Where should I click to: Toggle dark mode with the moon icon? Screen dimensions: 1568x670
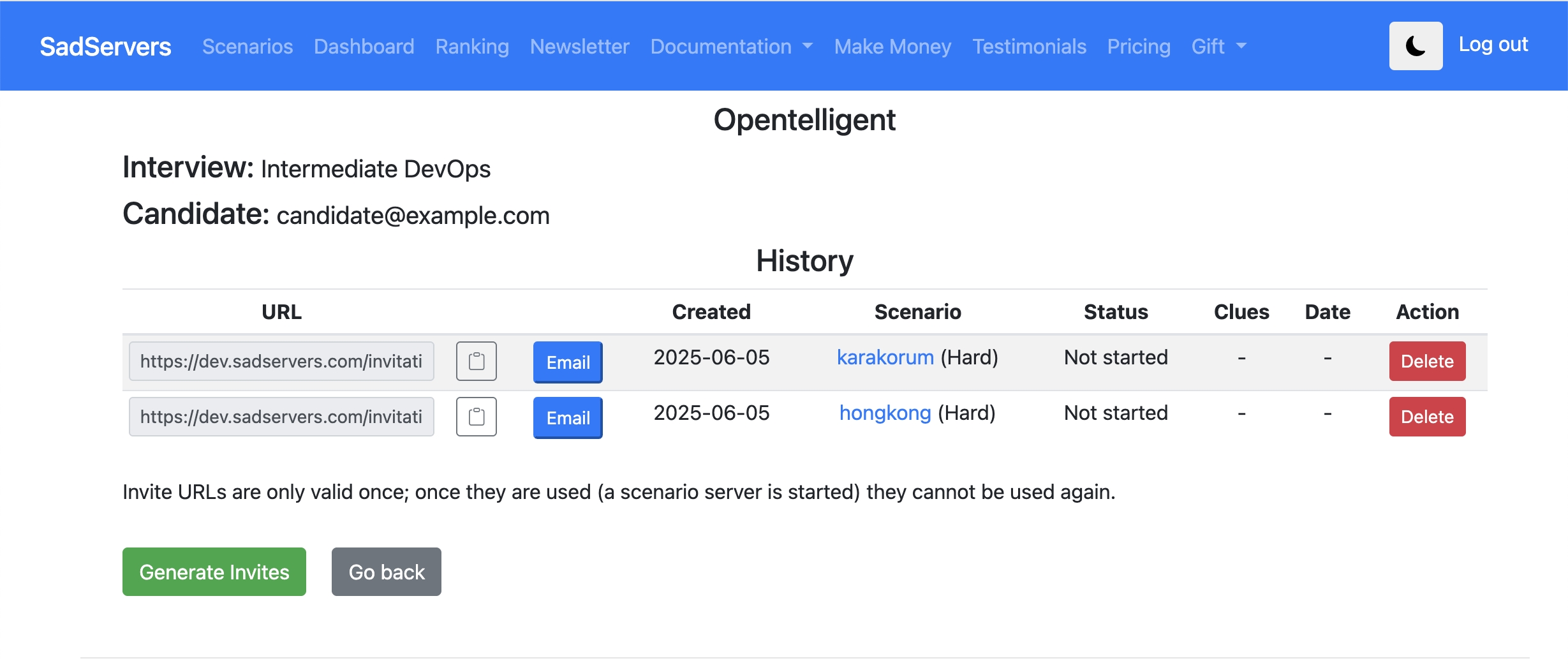tap(1416, 46)
